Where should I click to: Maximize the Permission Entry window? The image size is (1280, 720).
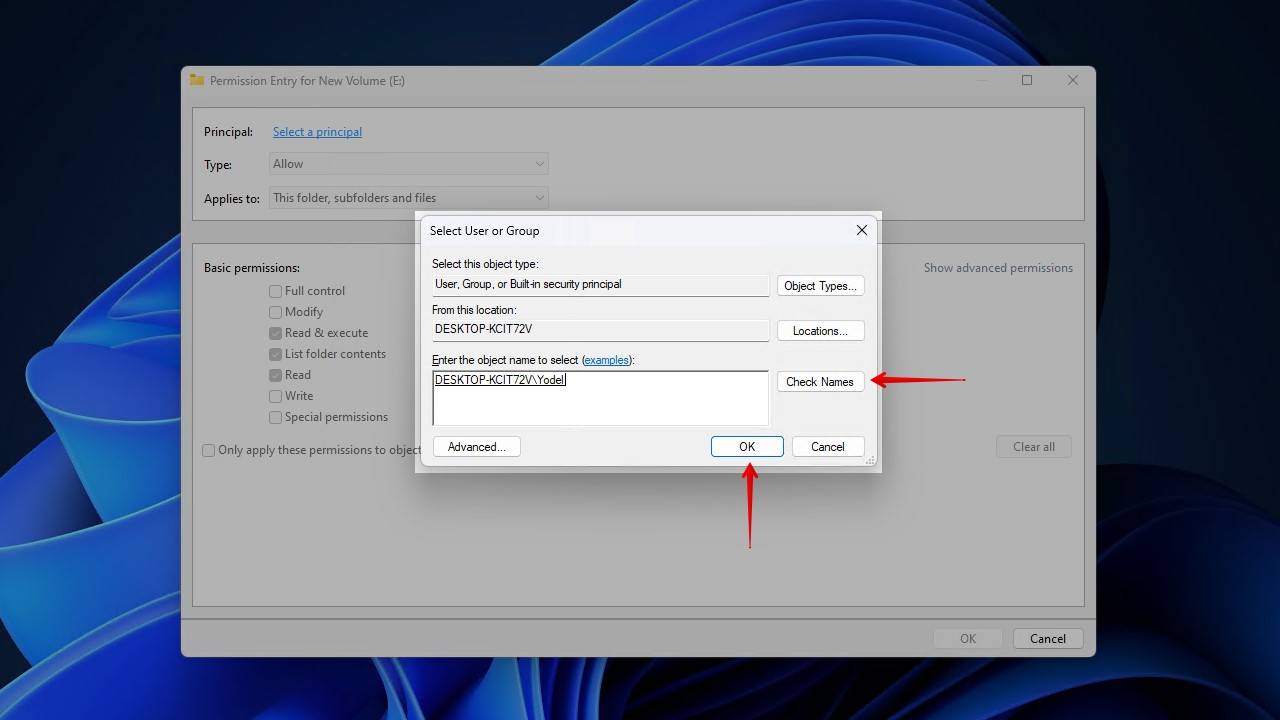tap(1026, 80)
